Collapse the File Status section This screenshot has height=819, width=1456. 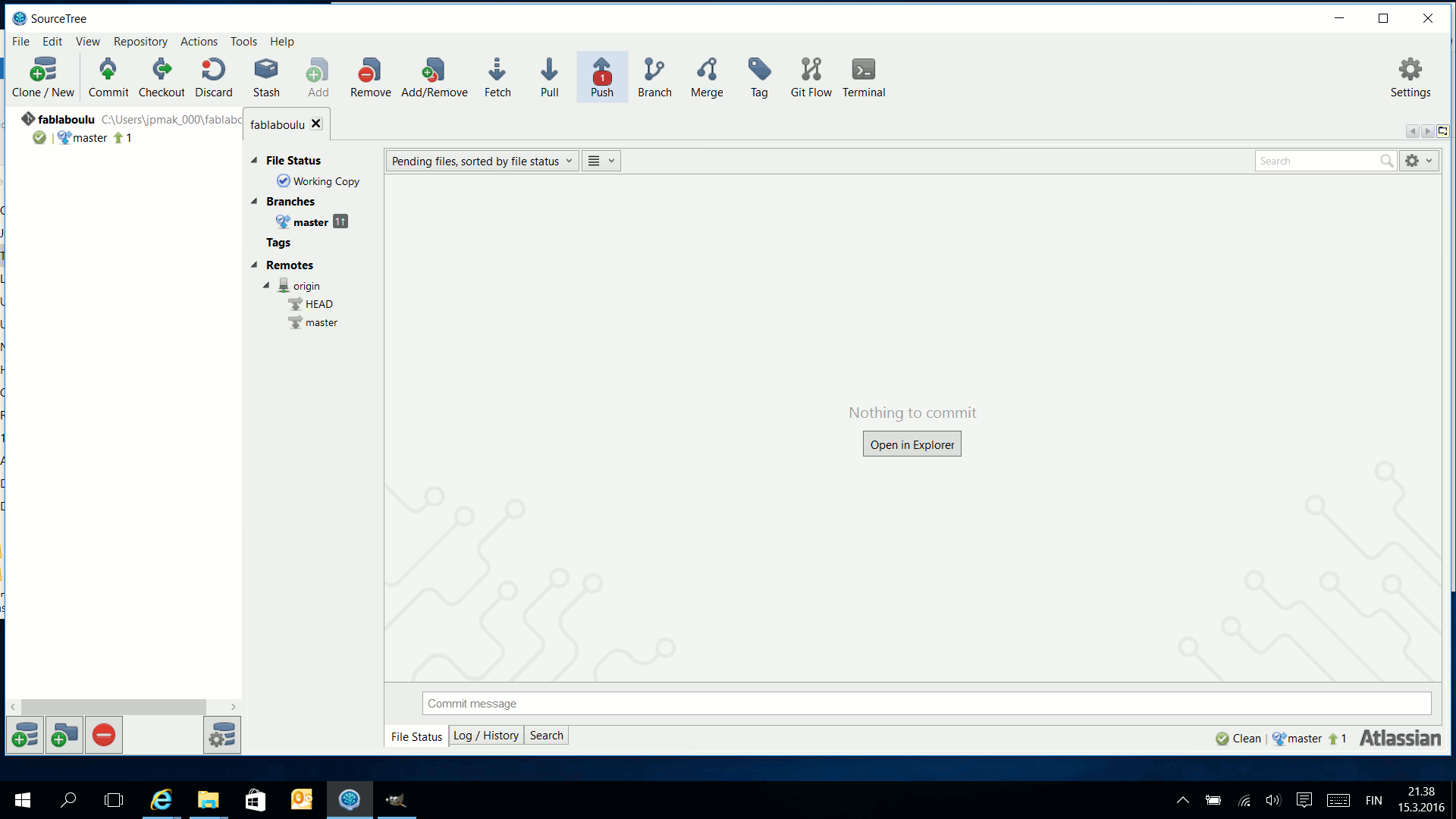[x=254, y=160]
